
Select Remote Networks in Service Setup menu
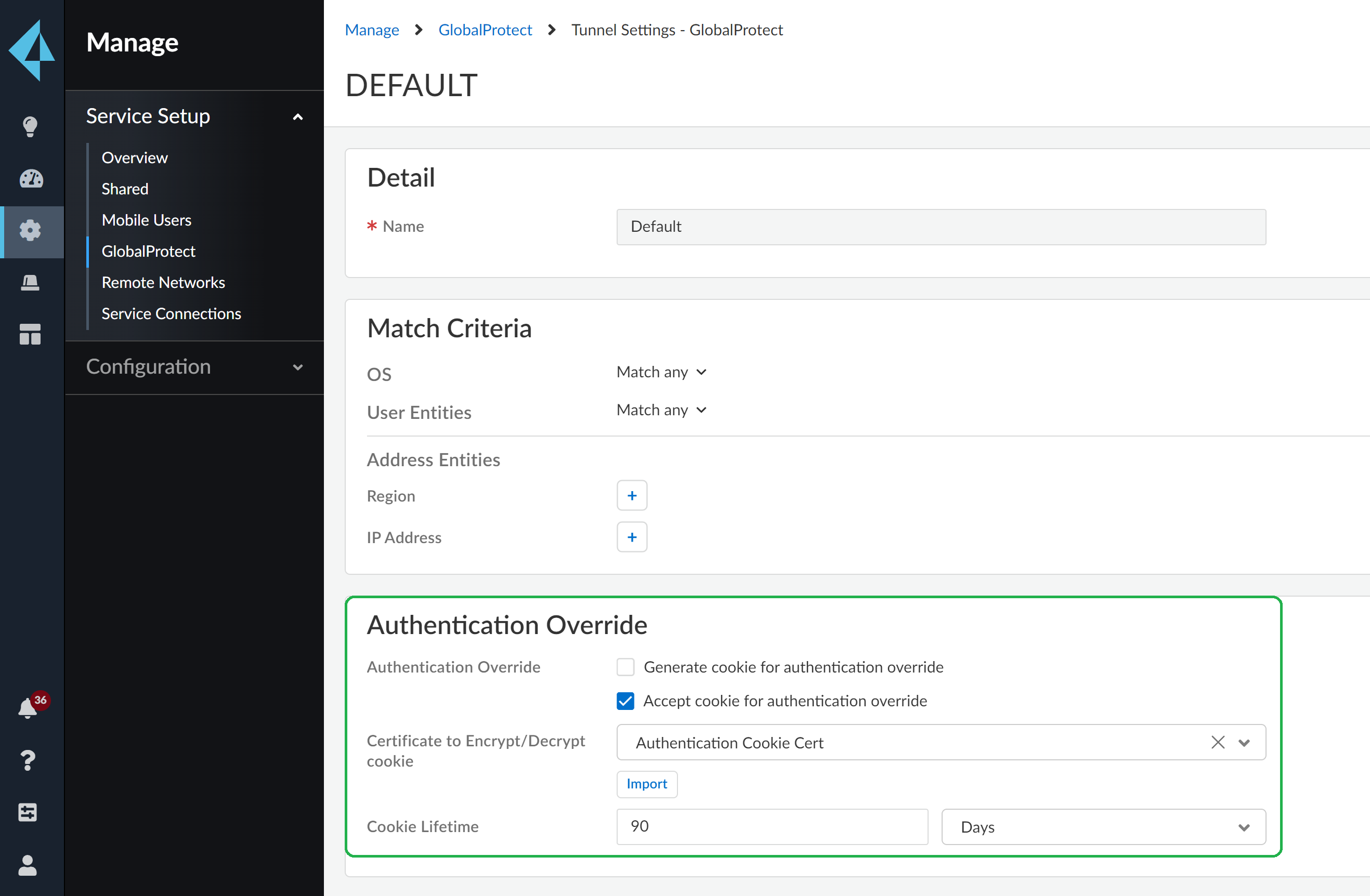click(x=163, y=282)
